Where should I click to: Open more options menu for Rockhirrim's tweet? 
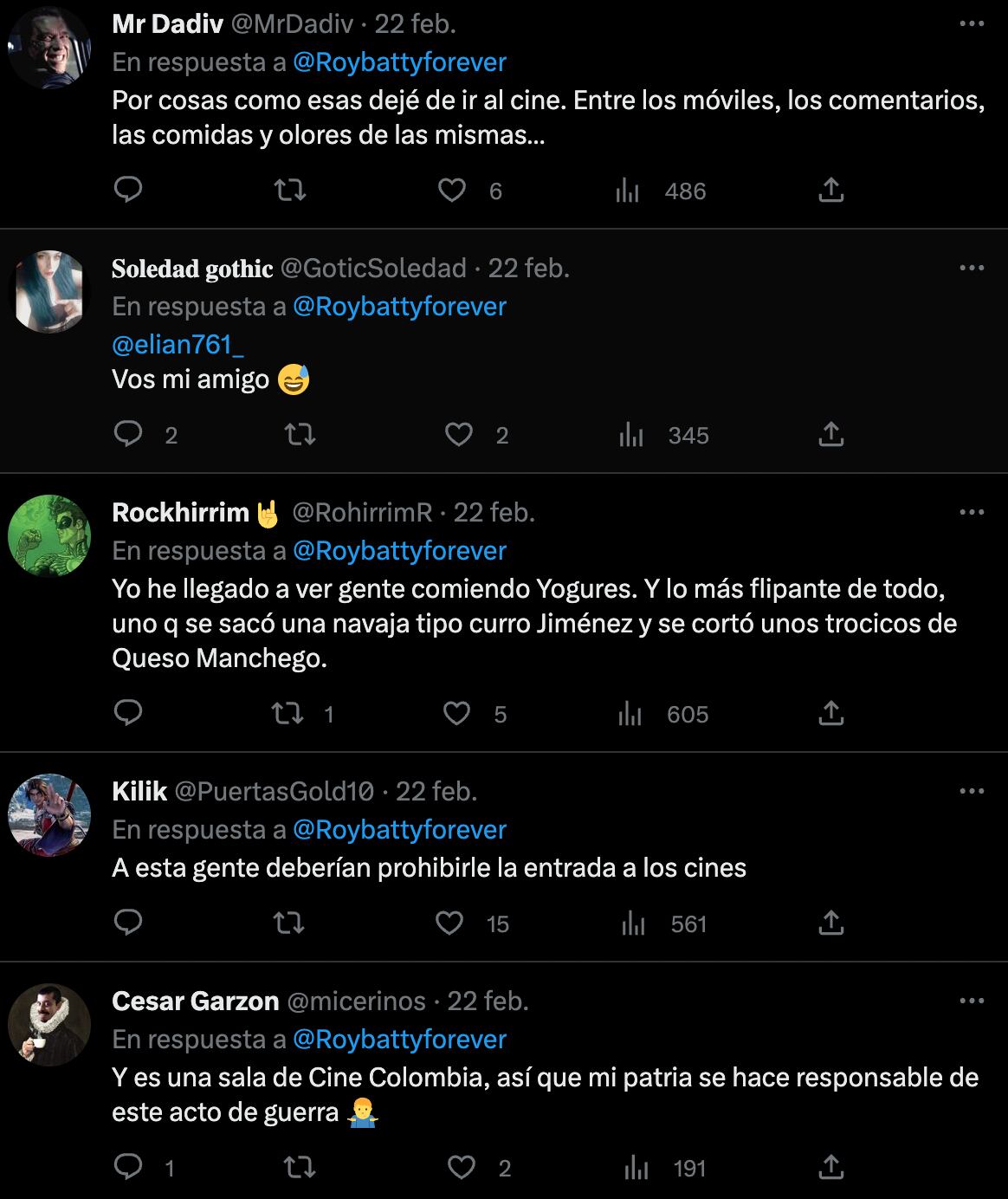click(972, 513)
